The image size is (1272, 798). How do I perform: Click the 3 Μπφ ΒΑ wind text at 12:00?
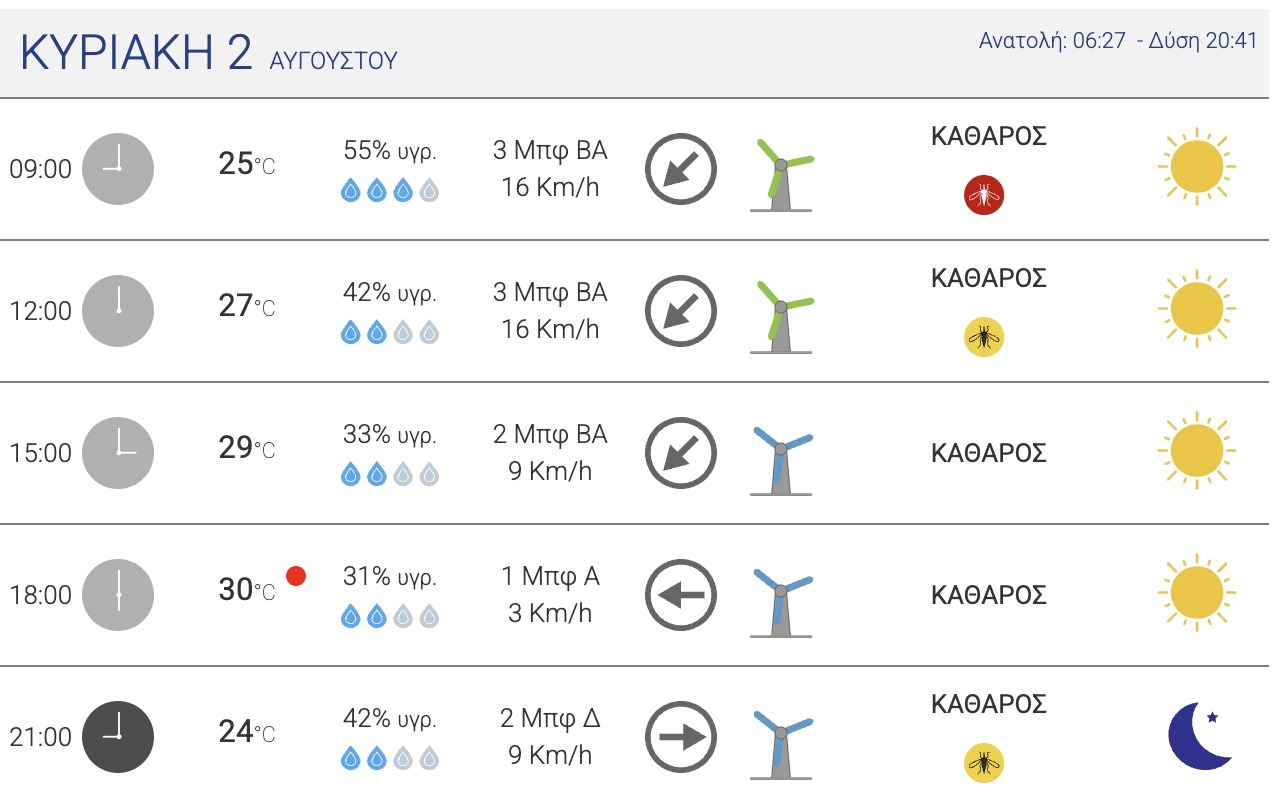[x=550, y=293]
